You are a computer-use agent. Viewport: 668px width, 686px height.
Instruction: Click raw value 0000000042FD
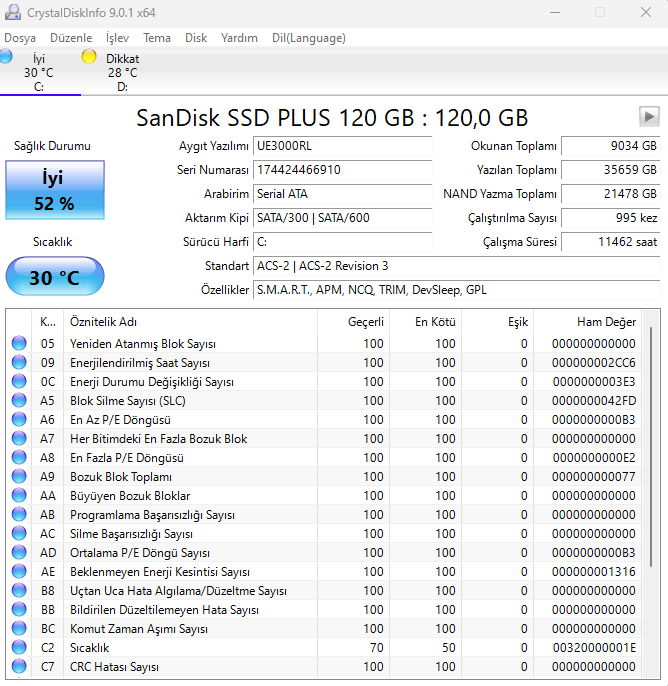(594, 401)
